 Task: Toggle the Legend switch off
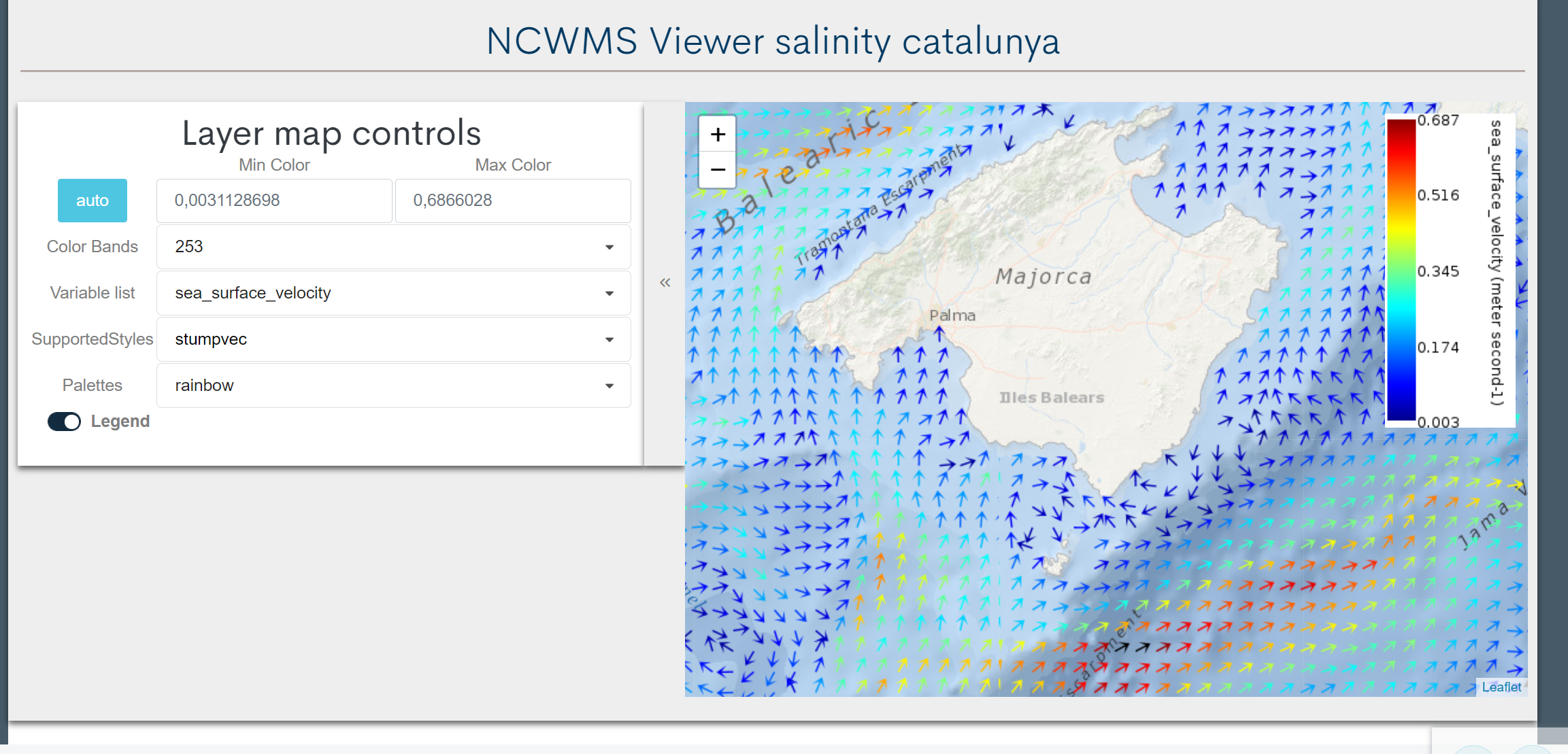64,422
